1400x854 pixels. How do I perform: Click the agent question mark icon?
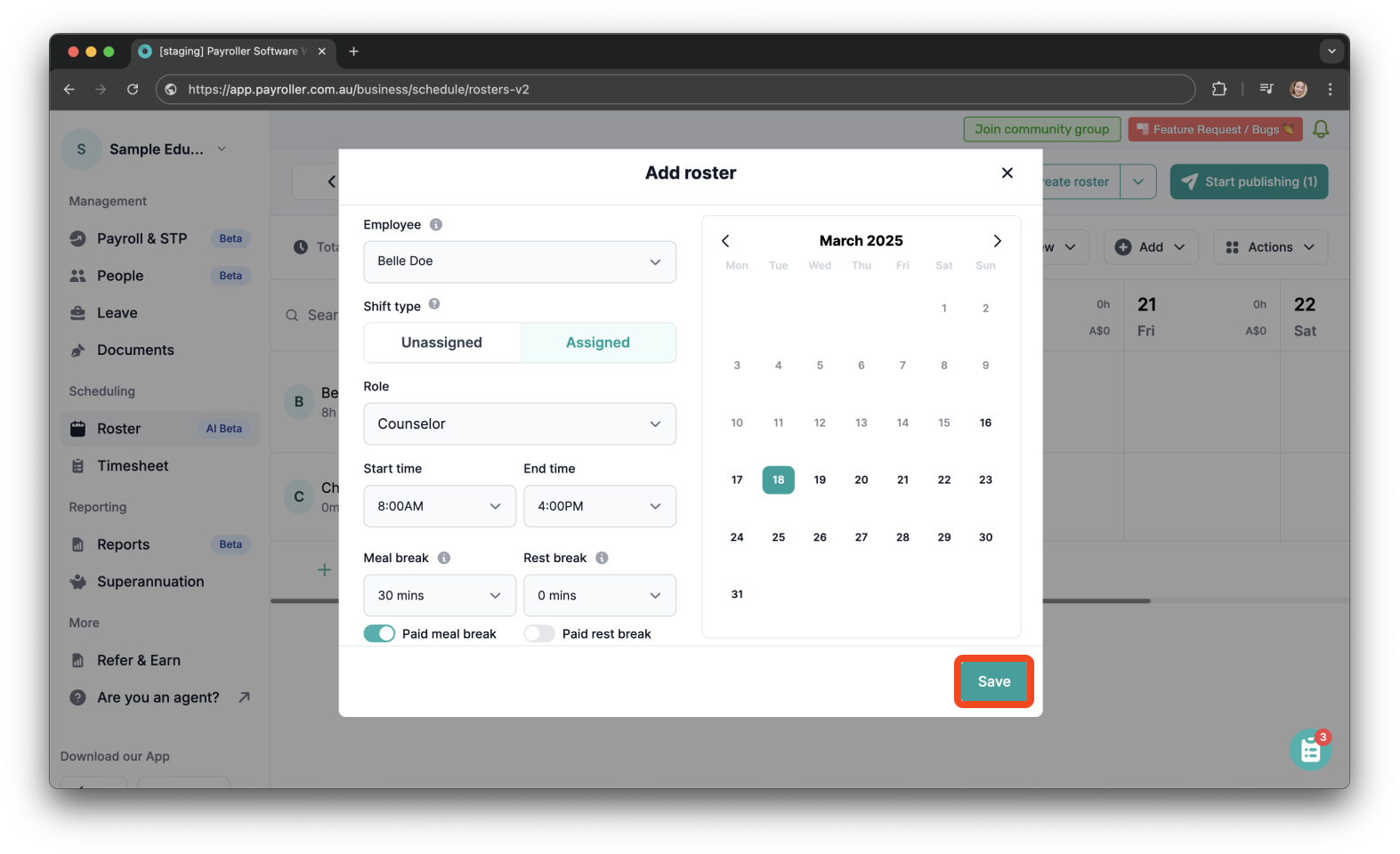point(78,697)
